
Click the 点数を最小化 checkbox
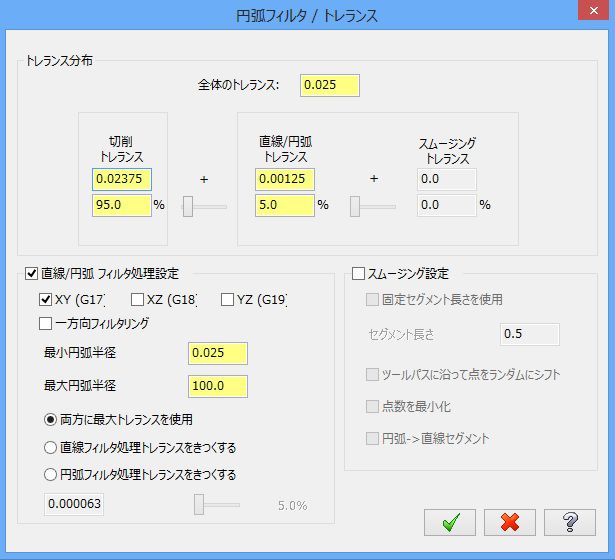click(372, 407)
